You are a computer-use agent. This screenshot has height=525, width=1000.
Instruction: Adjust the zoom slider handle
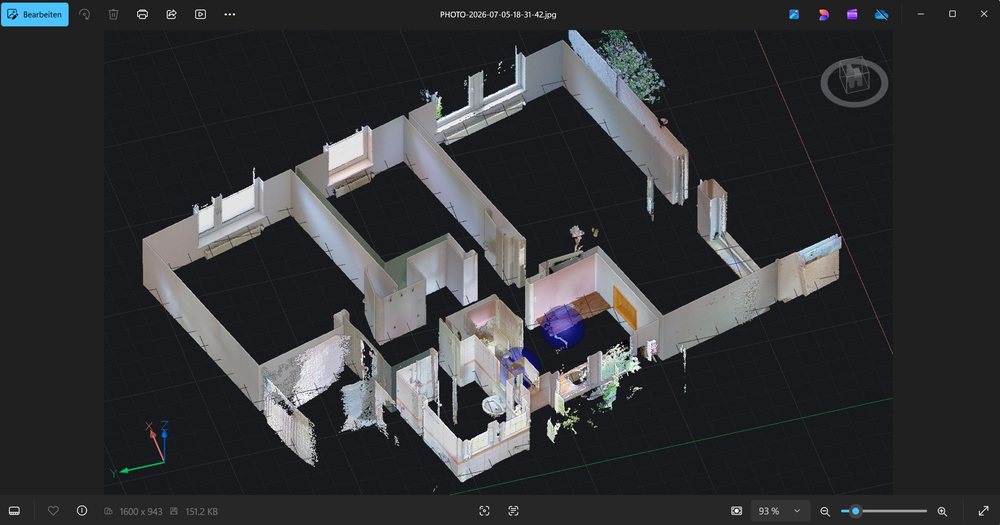coord(856,511)
